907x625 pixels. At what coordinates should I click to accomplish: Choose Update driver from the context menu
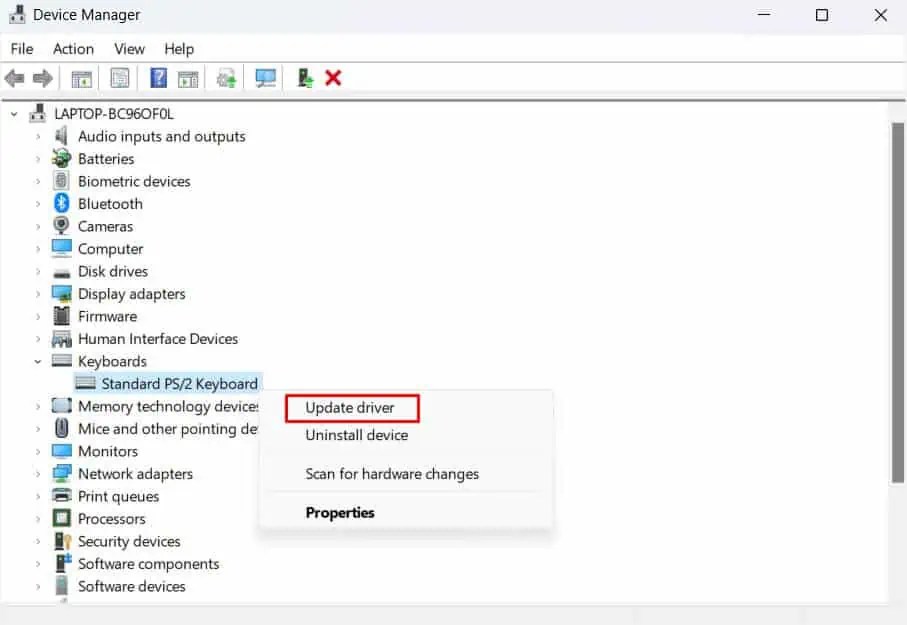coord(351,407)
